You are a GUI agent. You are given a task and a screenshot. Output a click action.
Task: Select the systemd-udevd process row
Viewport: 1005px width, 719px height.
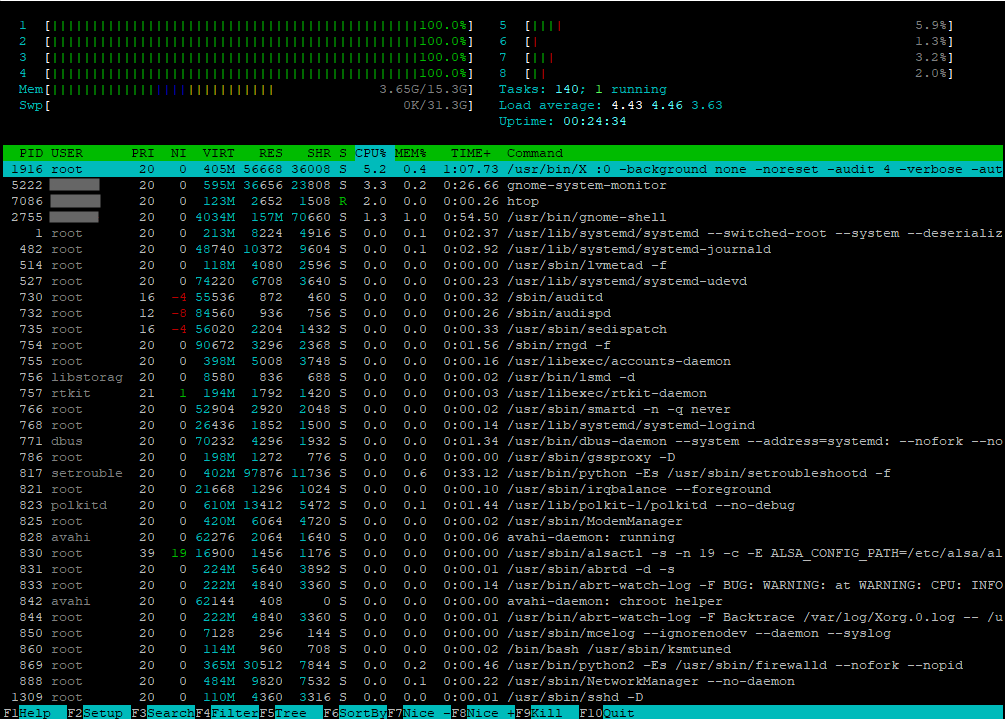pyautogui.click(x=502, y=281)
